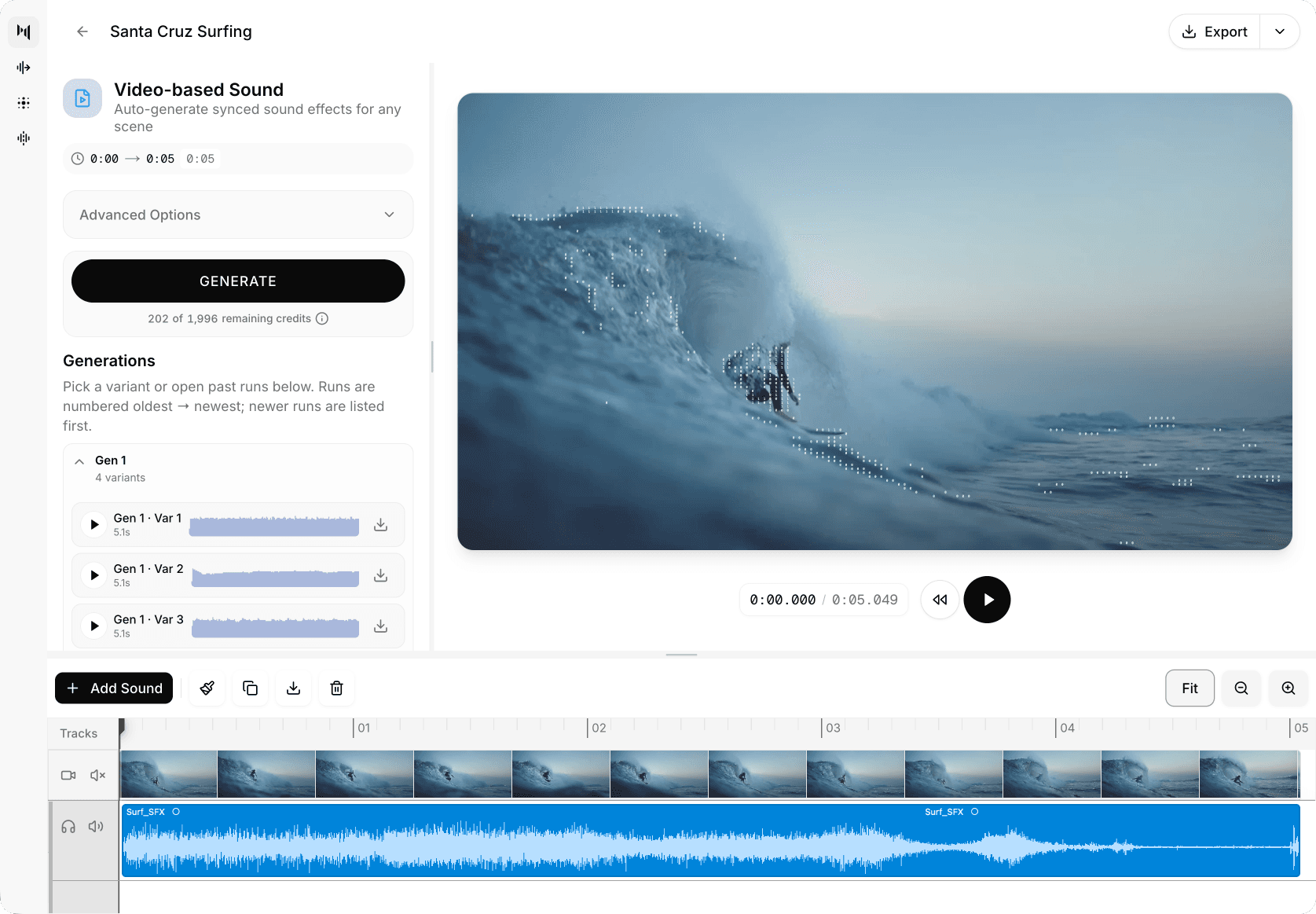
Task: Play the video preview
Action: [988, 600]
